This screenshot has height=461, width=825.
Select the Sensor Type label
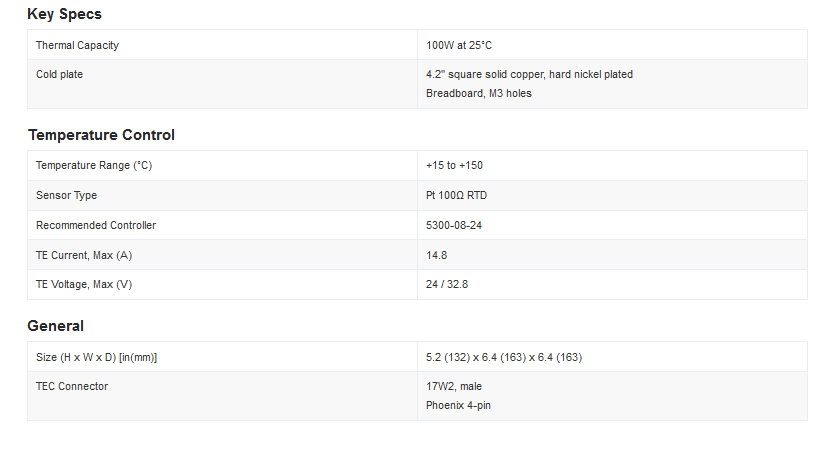coord(66,195)
